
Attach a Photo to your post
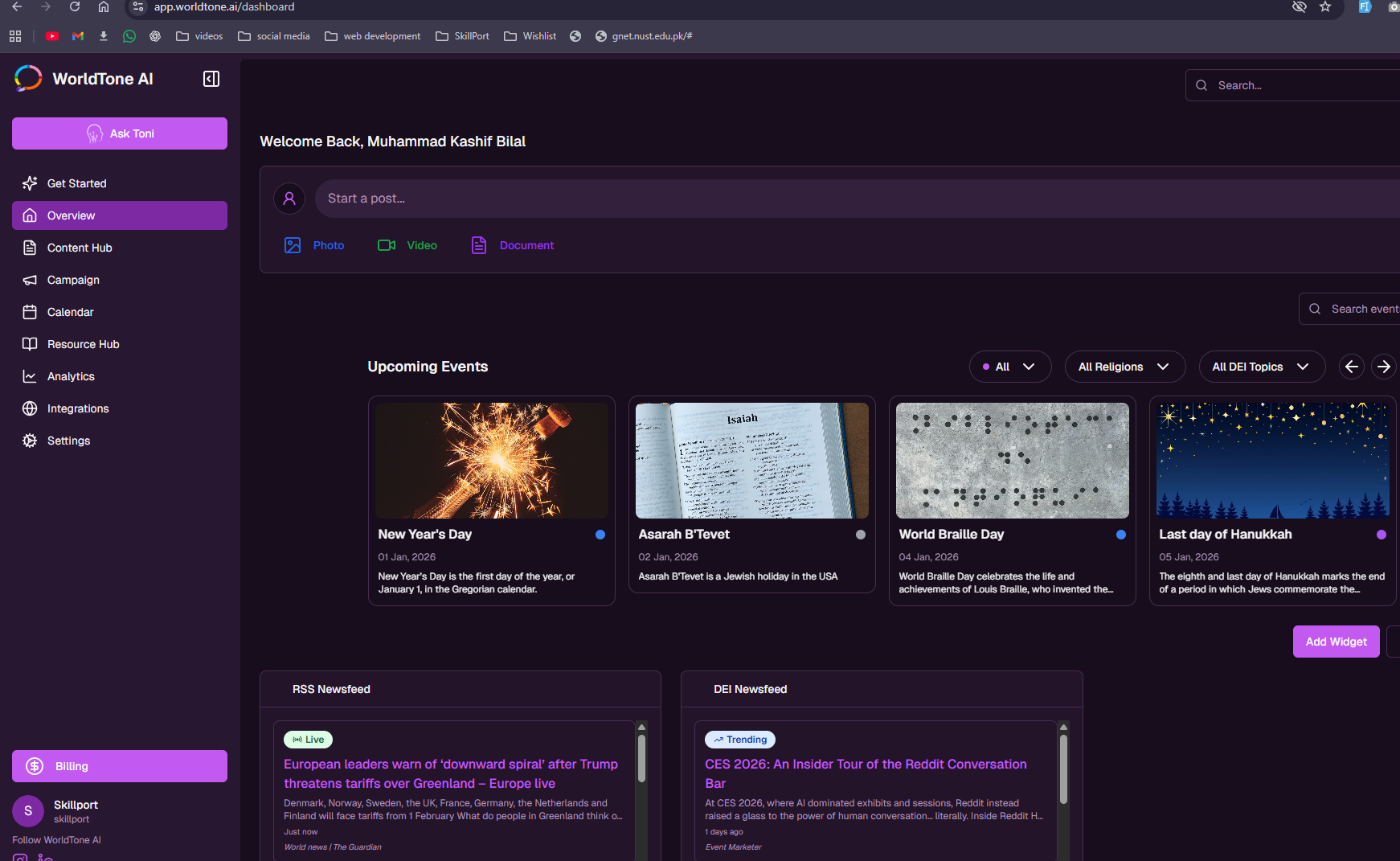pyautogui.click(x=314, y=245)
